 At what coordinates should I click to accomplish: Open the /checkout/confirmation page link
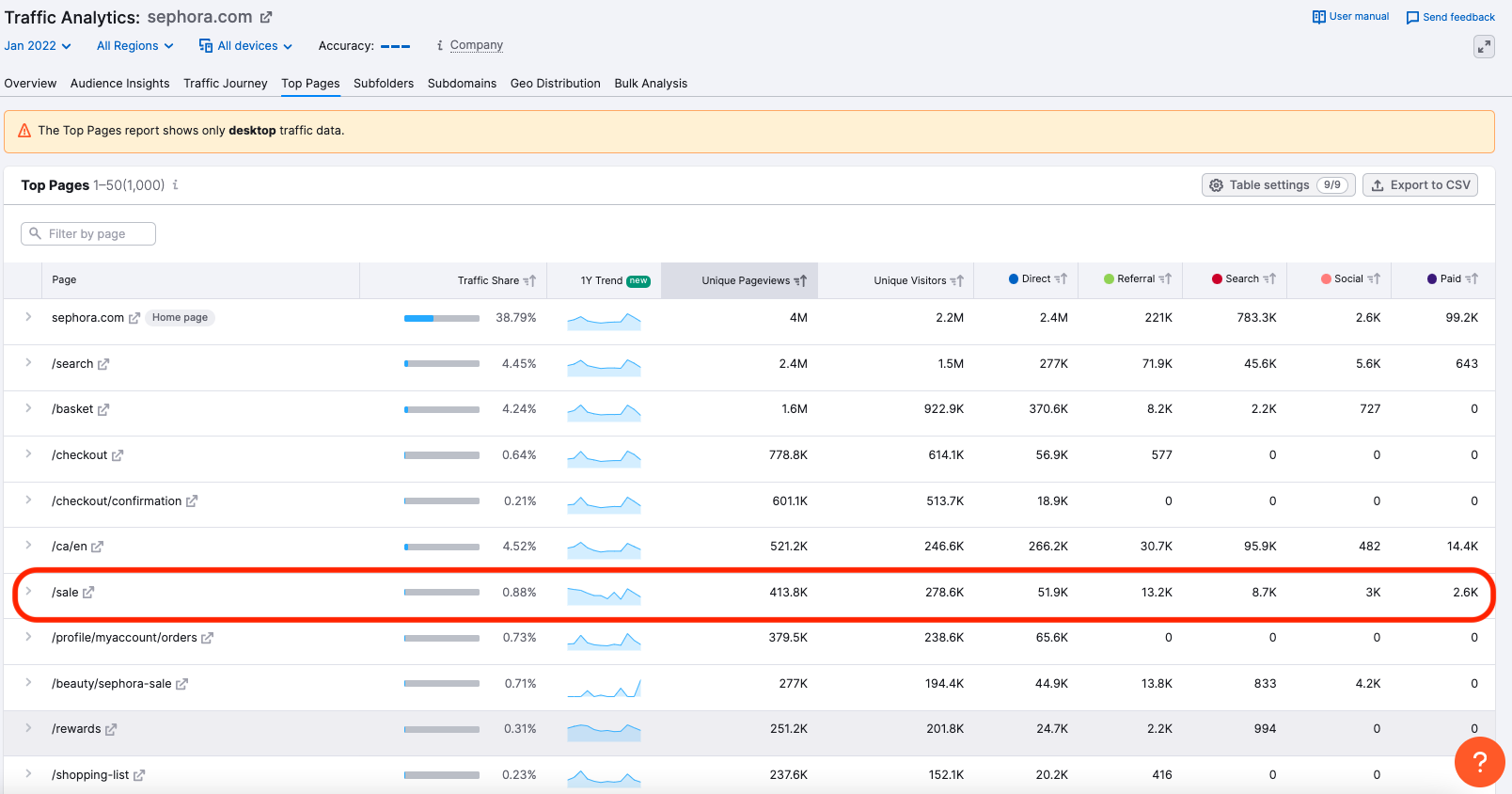pos(117,501)
